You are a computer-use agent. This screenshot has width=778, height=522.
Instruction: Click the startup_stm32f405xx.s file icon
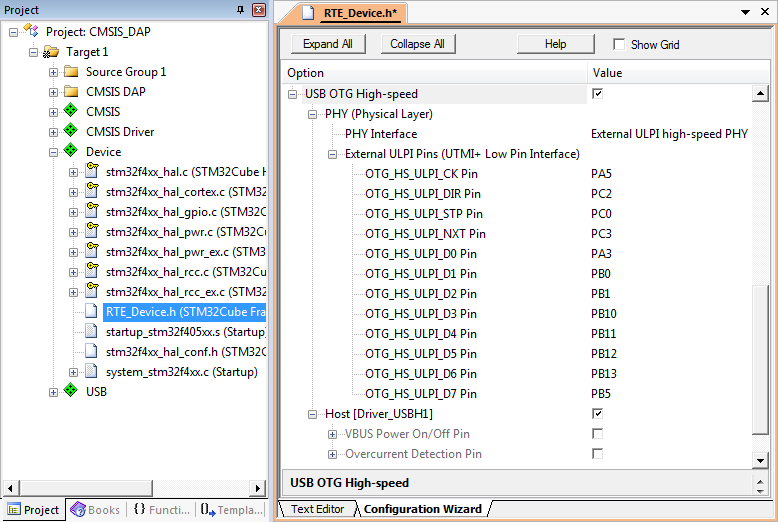point(91,331)
